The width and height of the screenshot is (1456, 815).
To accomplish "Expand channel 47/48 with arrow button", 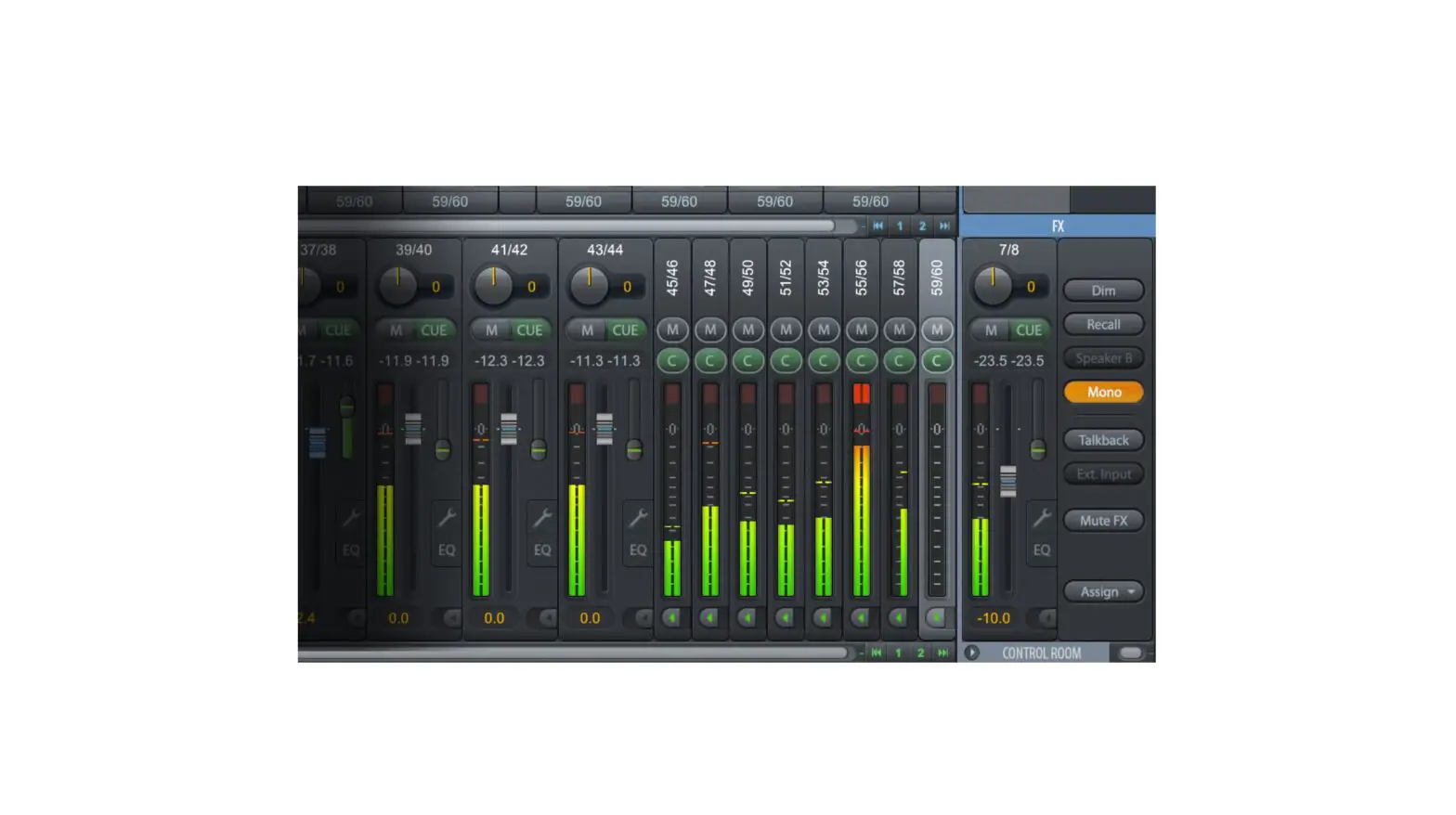I will (x=710, y=617).
